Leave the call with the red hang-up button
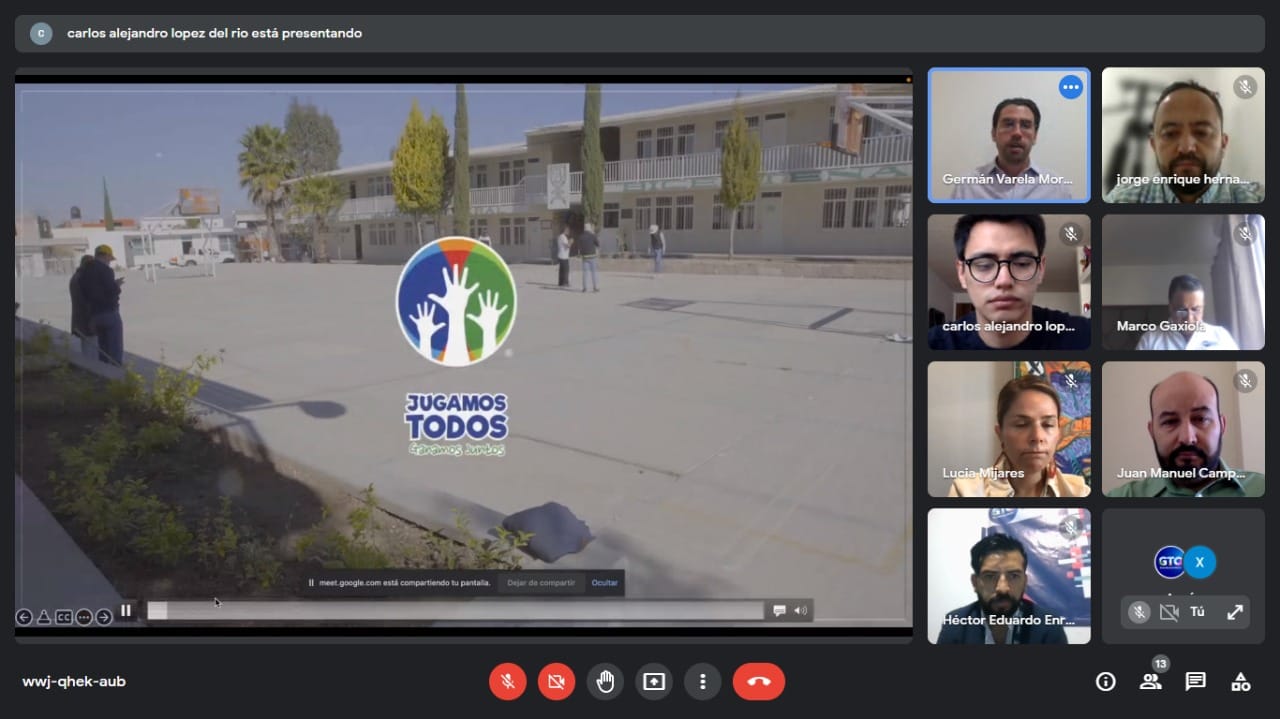 pos(759,681)
